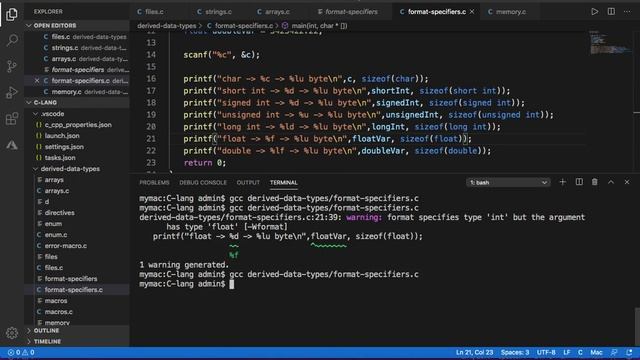Image resolution: width=640 pixels, height=360 pixels.
Task: Change end of line sequence 'LF'
Action: (567, 352)
